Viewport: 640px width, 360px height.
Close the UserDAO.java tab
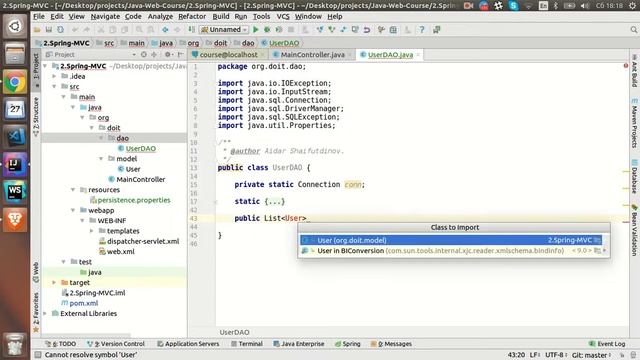coord(418,55)
